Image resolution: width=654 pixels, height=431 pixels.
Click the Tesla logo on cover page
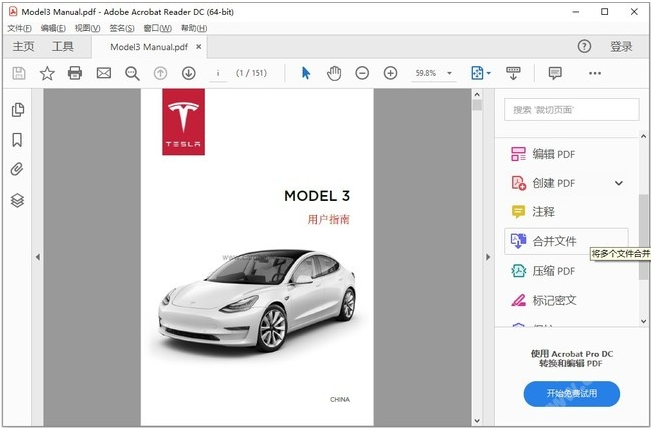[x=184, y=122]
